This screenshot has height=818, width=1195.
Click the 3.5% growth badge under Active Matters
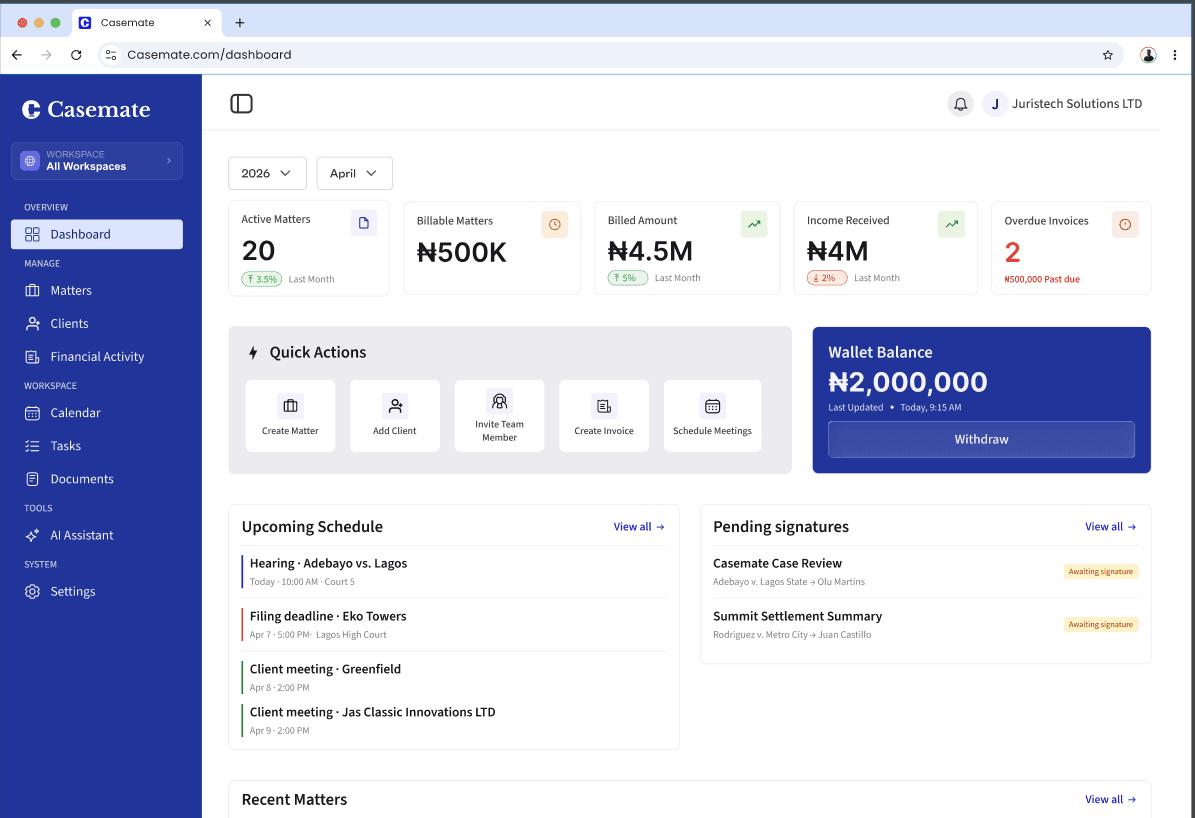click(261, 279)
